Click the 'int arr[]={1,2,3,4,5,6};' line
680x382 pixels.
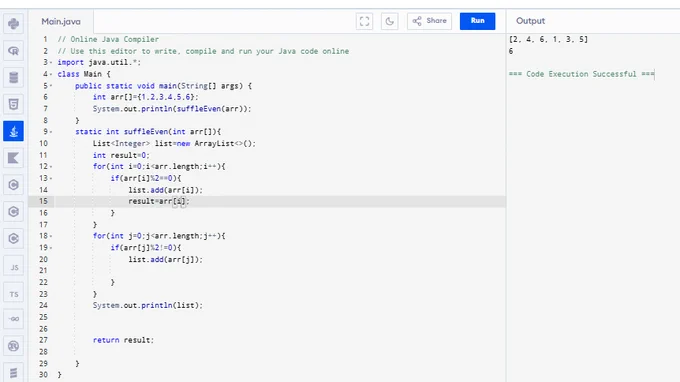pyautogui.click(x=145, y=97)
